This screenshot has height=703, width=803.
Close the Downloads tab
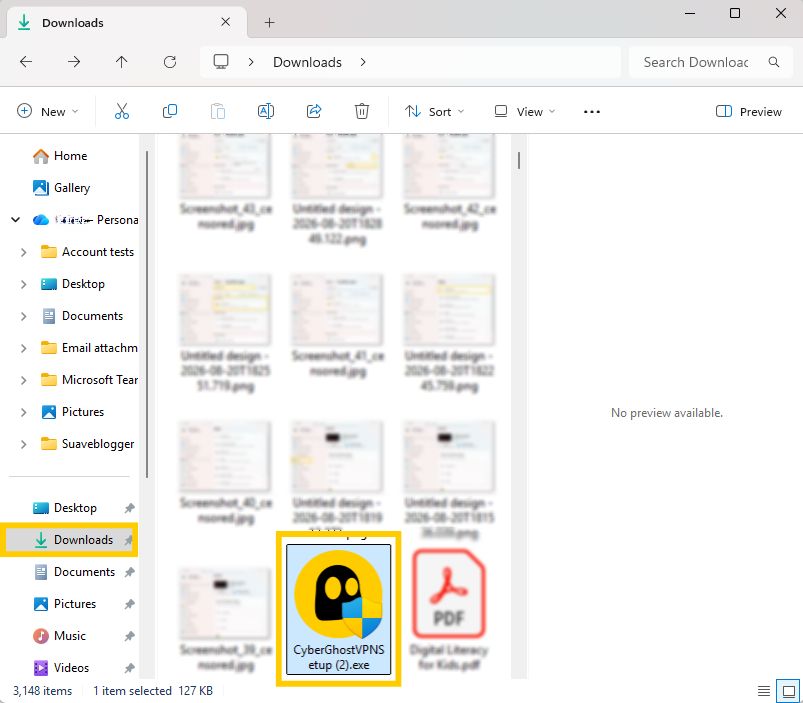coord(225,22)
